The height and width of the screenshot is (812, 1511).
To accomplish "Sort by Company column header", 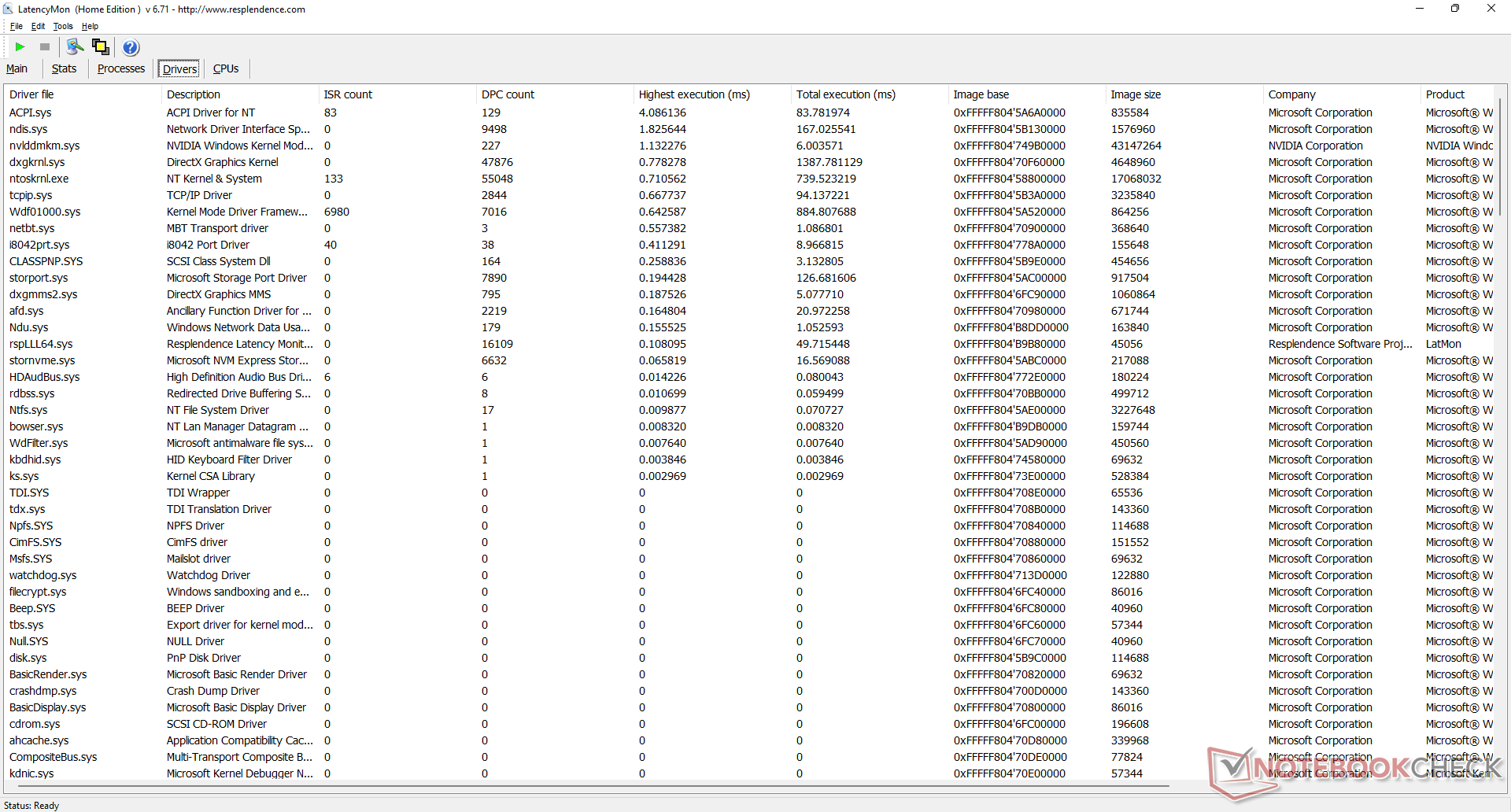I will pyautogui.click(x=1342, y=94).
